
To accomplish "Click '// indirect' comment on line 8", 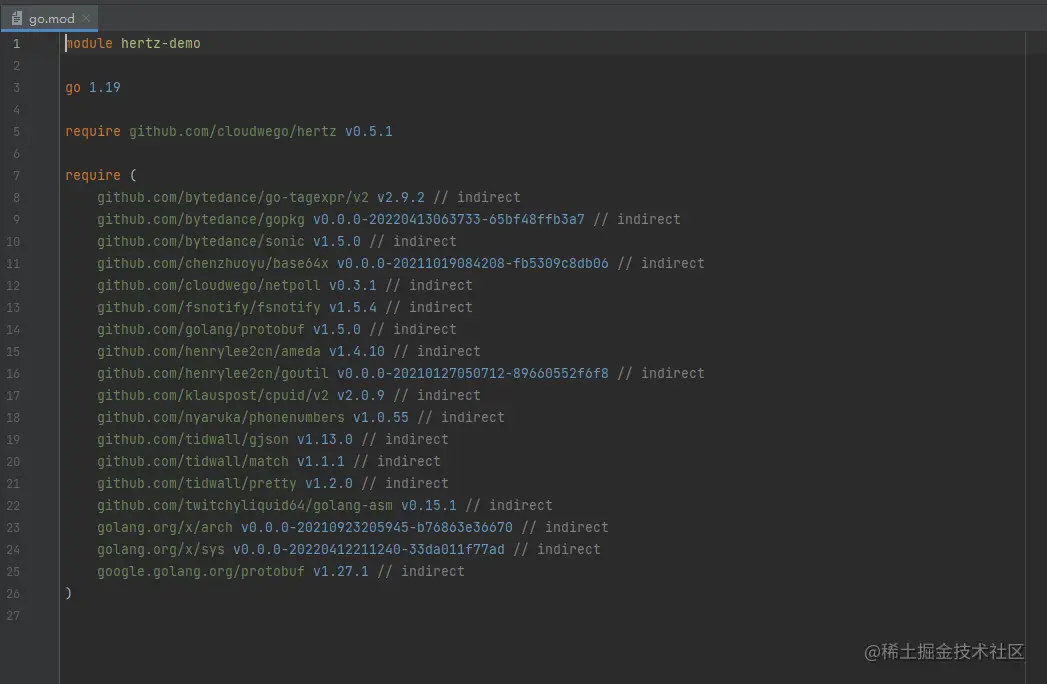I will coord(477,198).
